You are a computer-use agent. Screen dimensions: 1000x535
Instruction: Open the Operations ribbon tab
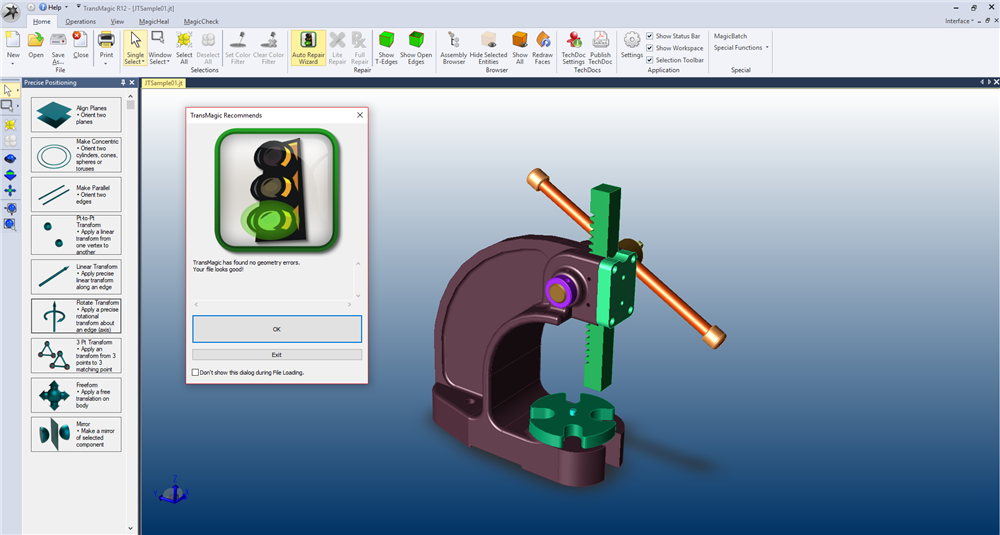pos(81,21)
